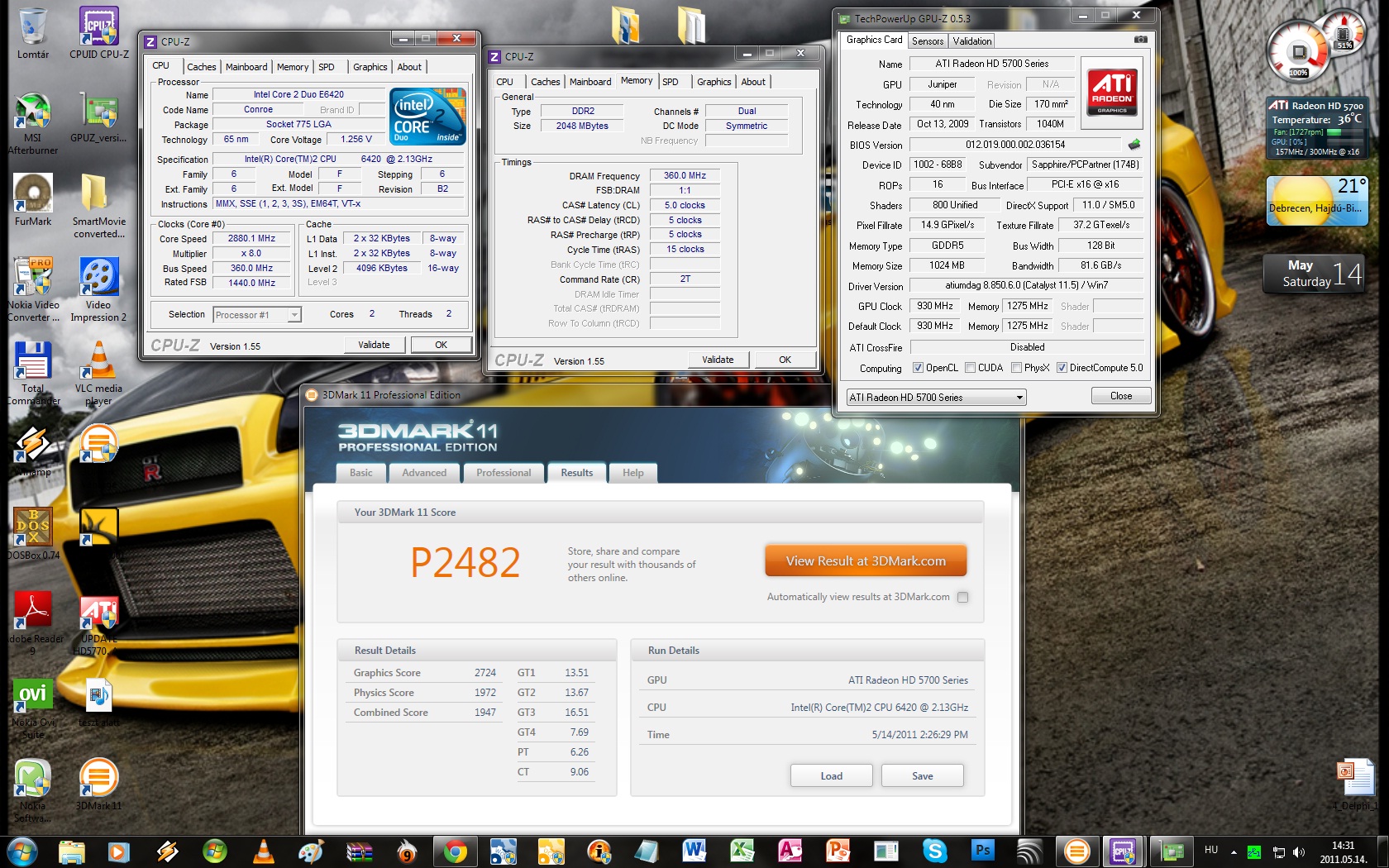Open the FurMark desktop shortcut
The height and width of the screenshot is (868, 1389).
point(33,200)
